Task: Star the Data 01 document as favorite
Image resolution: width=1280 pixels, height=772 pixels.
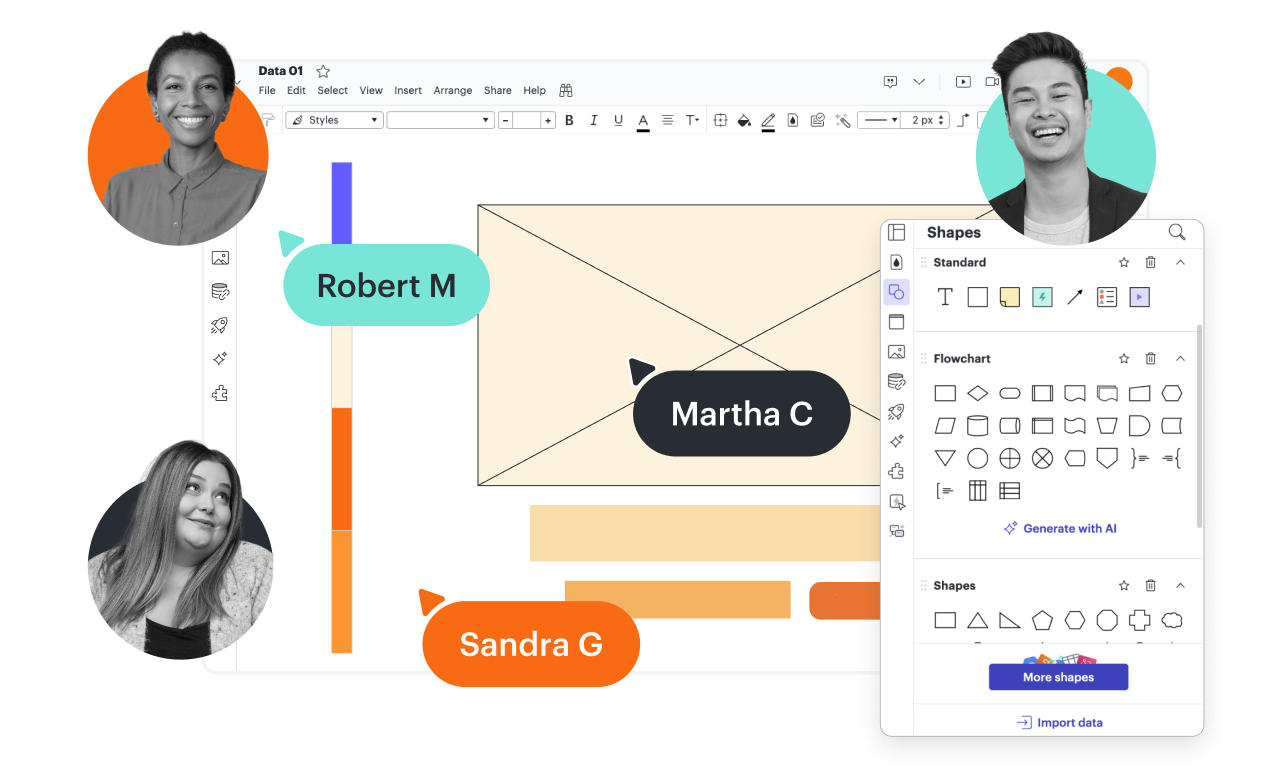Action: coord(323,71)
